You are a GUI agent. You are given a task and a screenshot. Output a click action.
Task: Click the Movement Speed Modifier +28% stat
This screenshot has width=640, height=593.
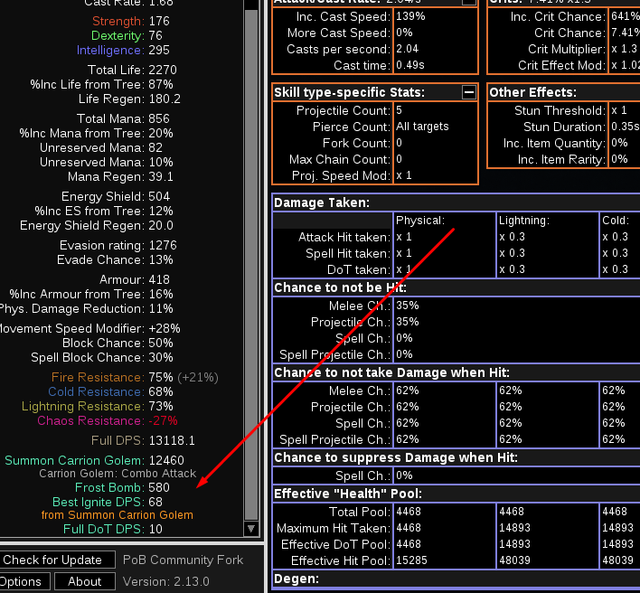(x=90, y=329)
